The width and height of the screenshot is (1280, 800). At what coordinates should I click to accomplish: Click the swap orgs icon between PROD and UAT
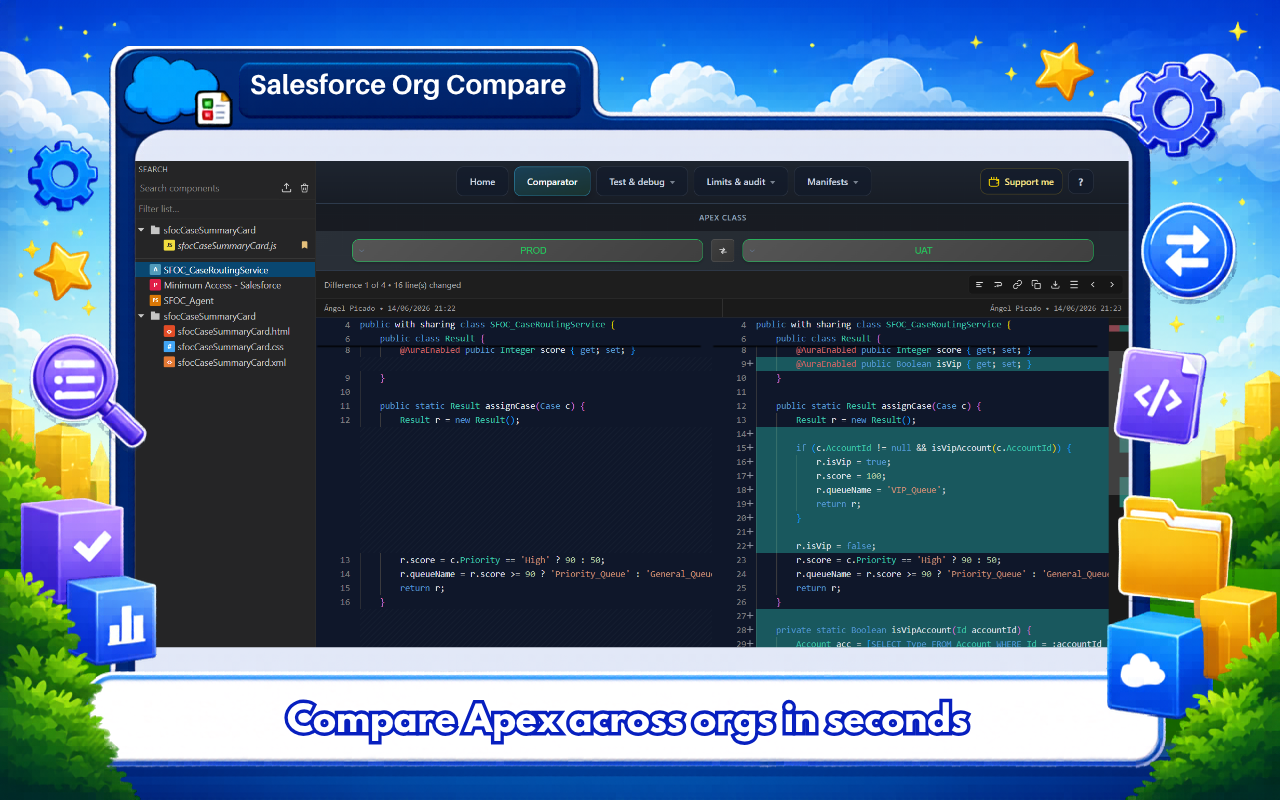[722, 251]
